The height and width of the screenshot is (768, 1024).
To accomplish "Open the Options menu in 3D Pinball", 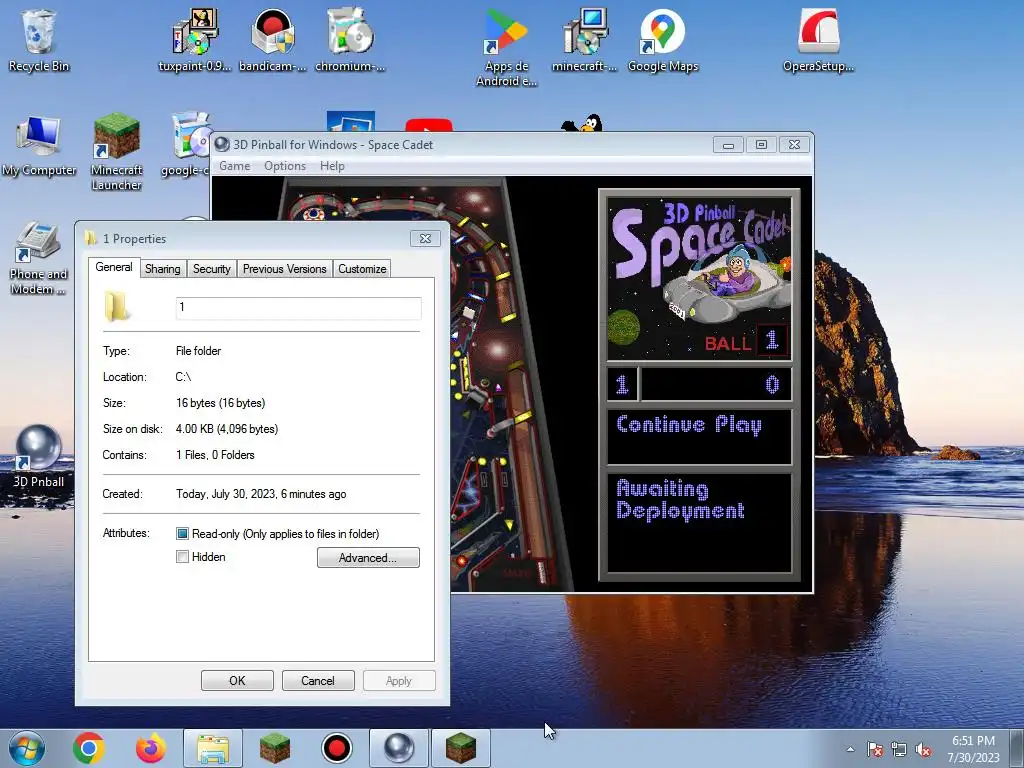I will (x=285, y=166).
